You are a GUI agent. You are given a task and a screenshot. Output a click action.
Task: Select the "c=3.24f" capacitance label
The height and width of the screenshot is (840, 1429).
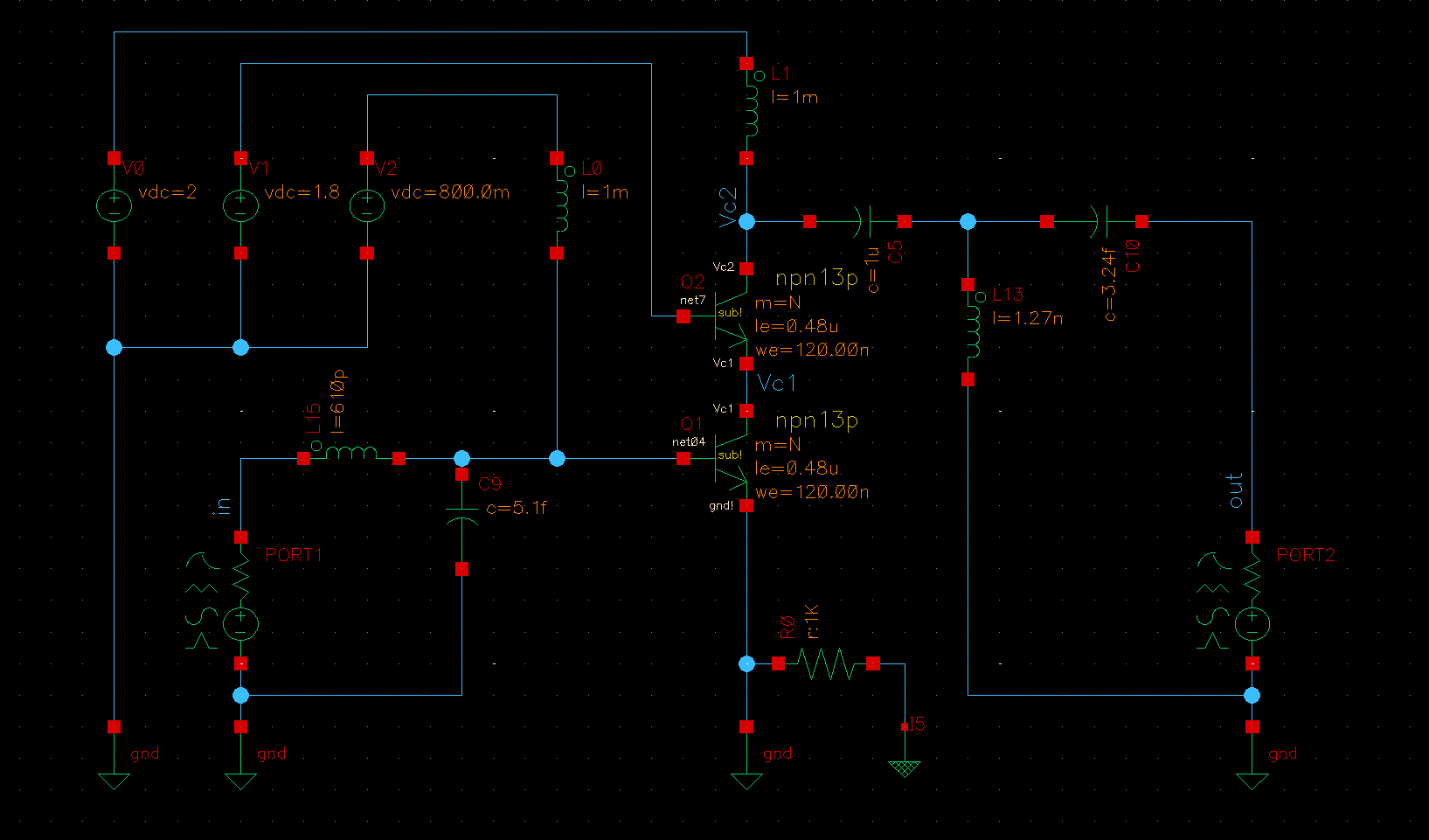coord(1109,284)
